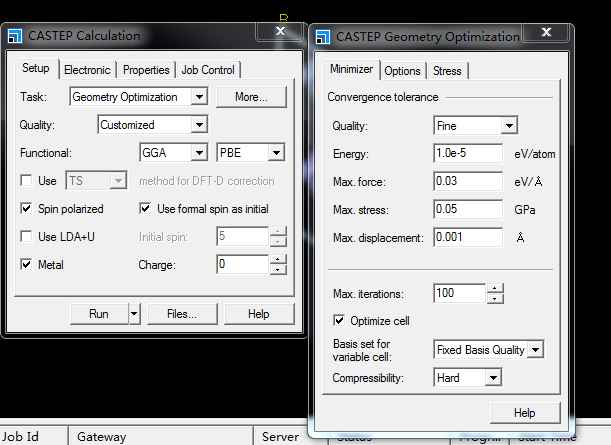Open the disabled TS DFT-D method dropdown
Viewport: 611px width, 445px height.
click(x=118, y=181)
